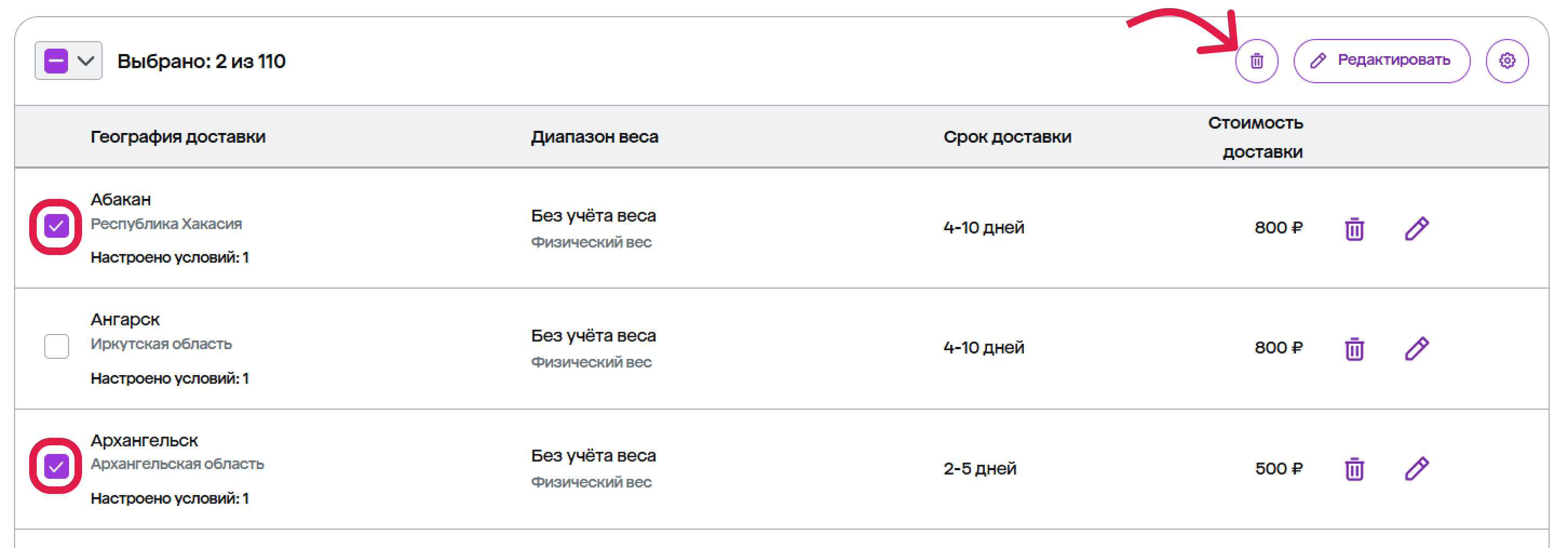Edit the Ангарск row with the pencil icon
Image resolution: width=1568 pixels, height=548 pixels.
(1416, 349)
